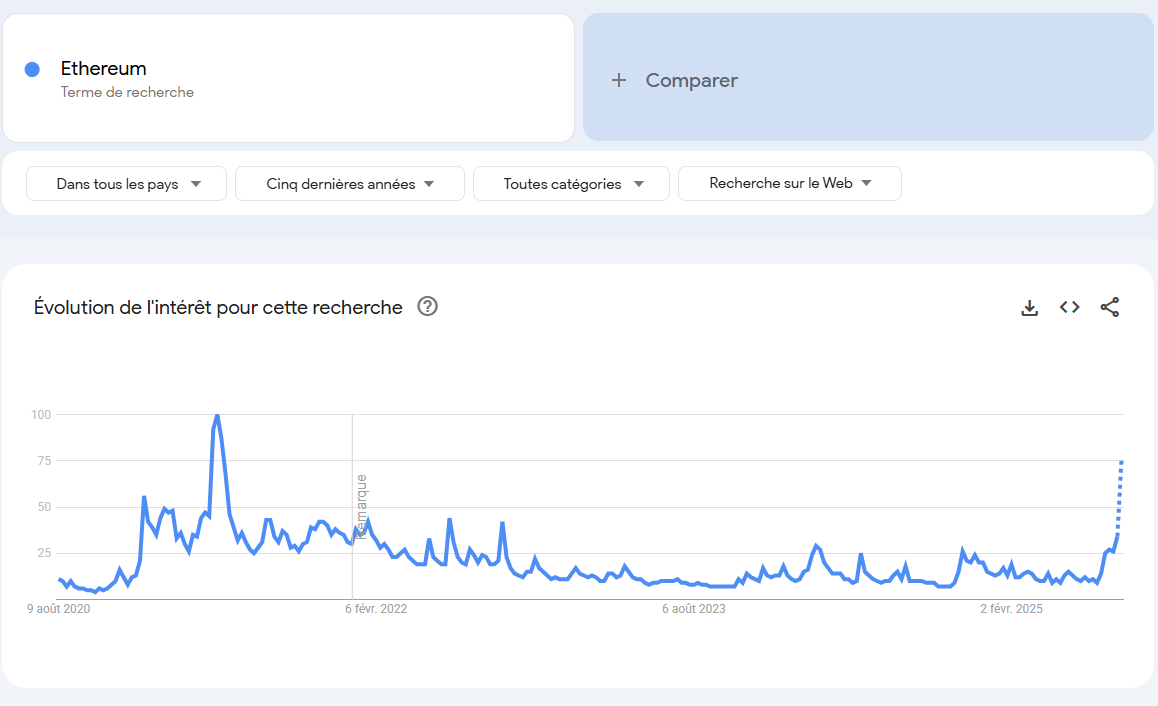Image resolution: width=1158 pixels, height=706 pixels.
Task: Open the 'Recherche sur le Web' dropdown
Action: tap(789, 183)
